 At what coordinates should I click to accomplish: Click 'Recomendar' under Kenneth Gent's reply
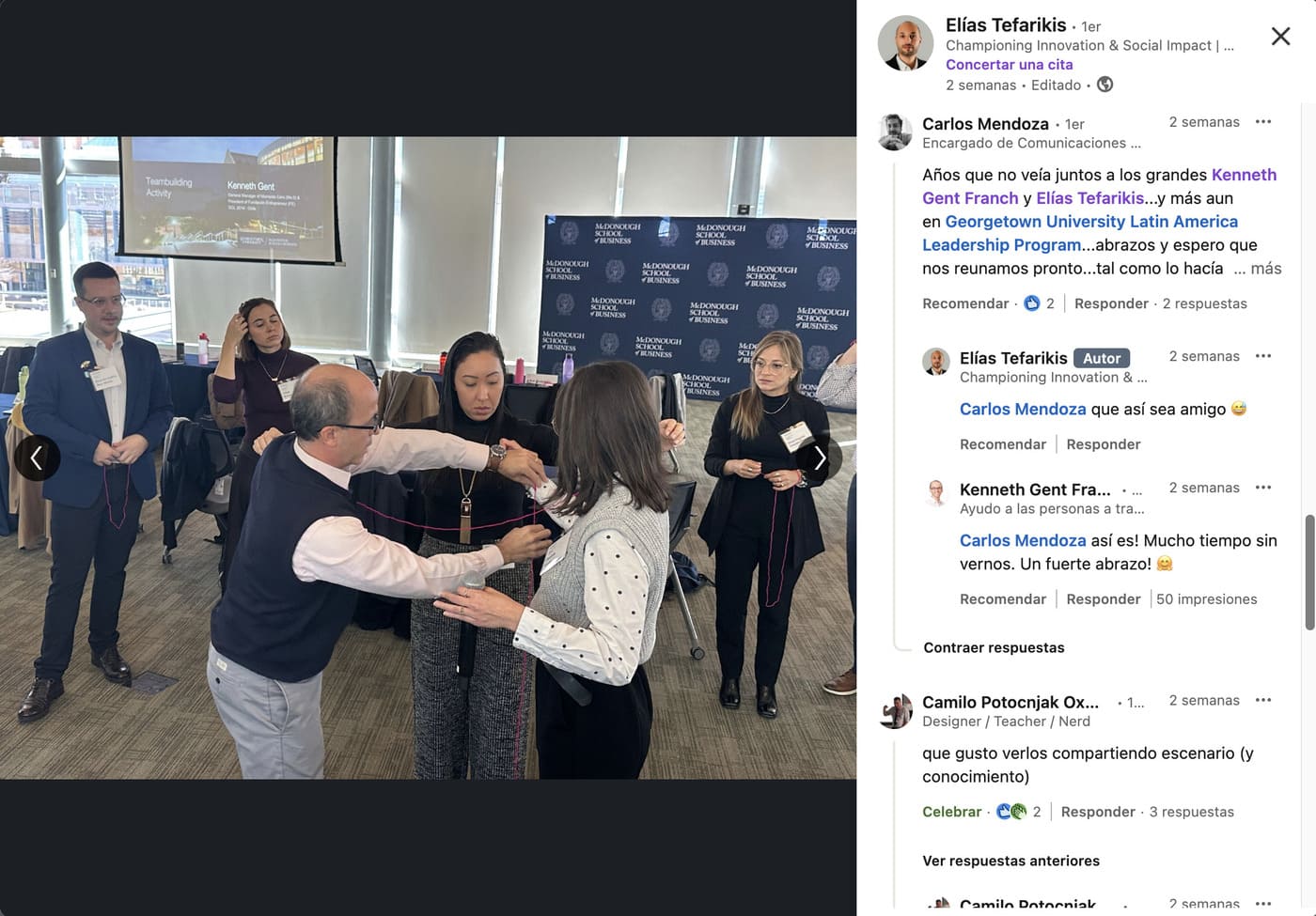pyautogui.click(x=1002, y=599)
